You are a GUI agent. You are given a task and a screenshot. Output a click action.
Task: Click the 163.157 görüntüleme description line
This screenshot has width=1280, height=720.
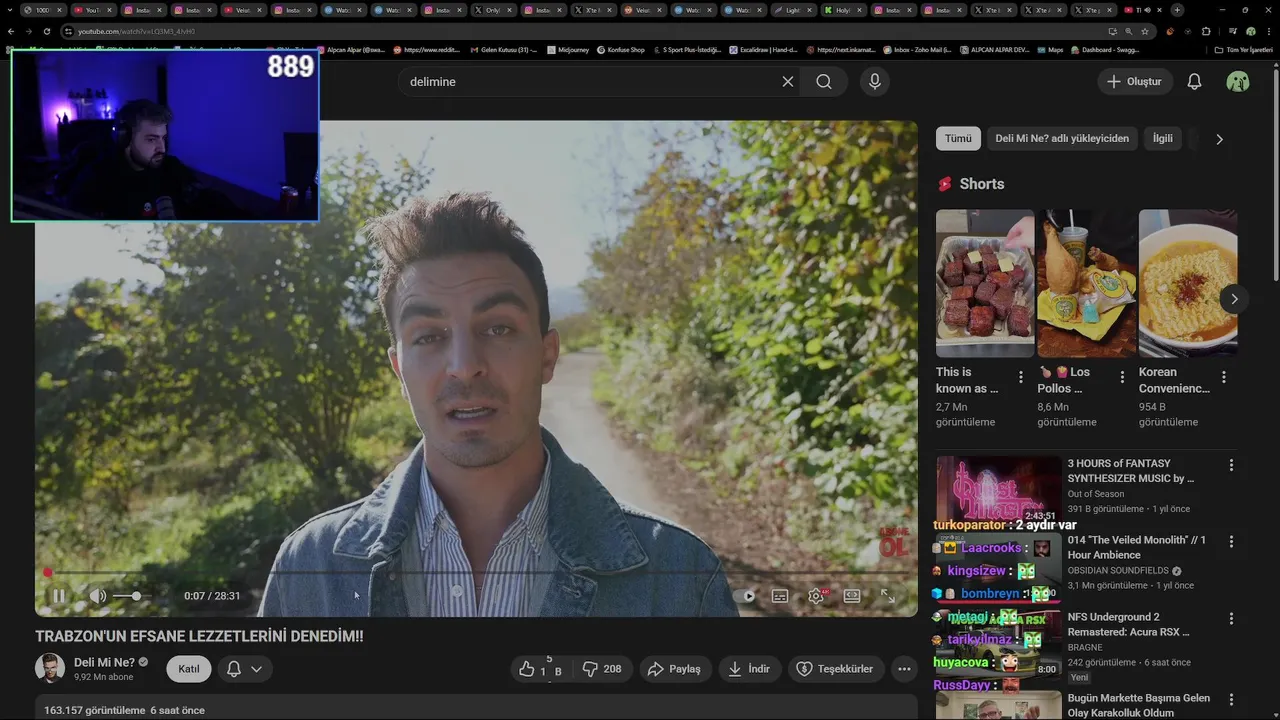tap(124, 710)
